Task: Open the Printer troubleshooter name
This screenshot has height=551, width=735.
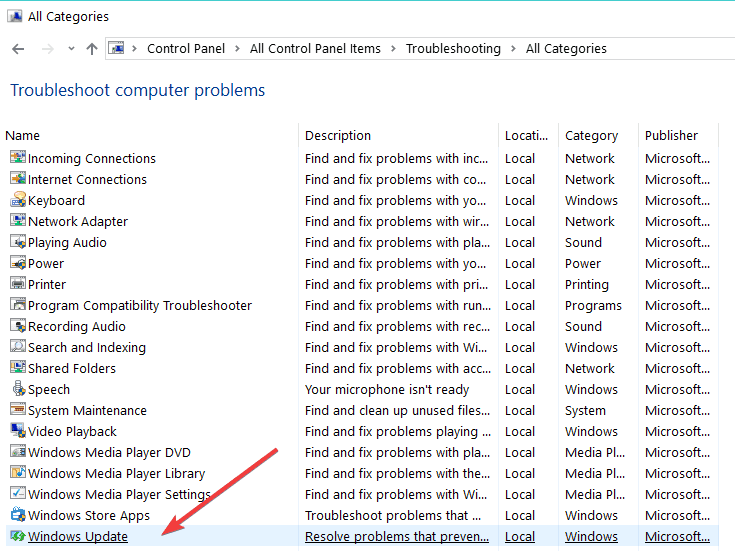Action: pyautogui.click(x=47, y=285)
